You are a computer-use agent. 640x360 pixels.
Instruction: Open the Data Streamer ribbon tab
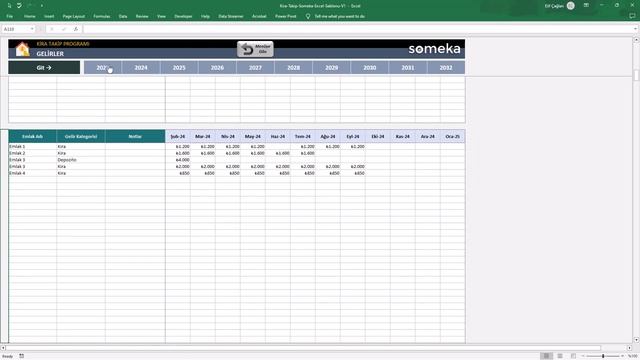[x=231, y=16]
